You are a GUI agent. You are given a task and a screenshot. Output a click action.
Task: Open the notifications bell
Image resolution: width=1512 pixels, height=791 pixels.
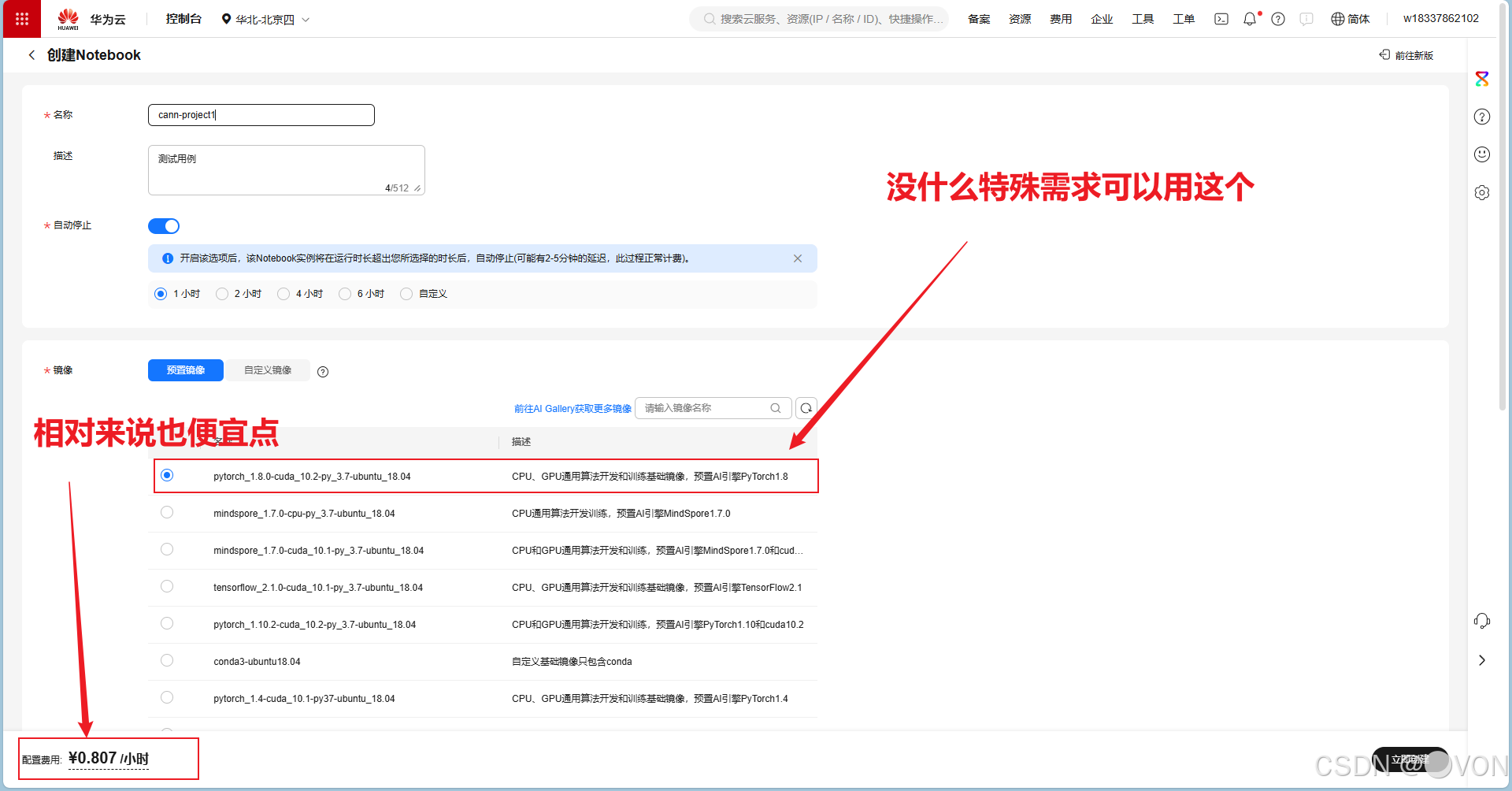pos(1250,19)
